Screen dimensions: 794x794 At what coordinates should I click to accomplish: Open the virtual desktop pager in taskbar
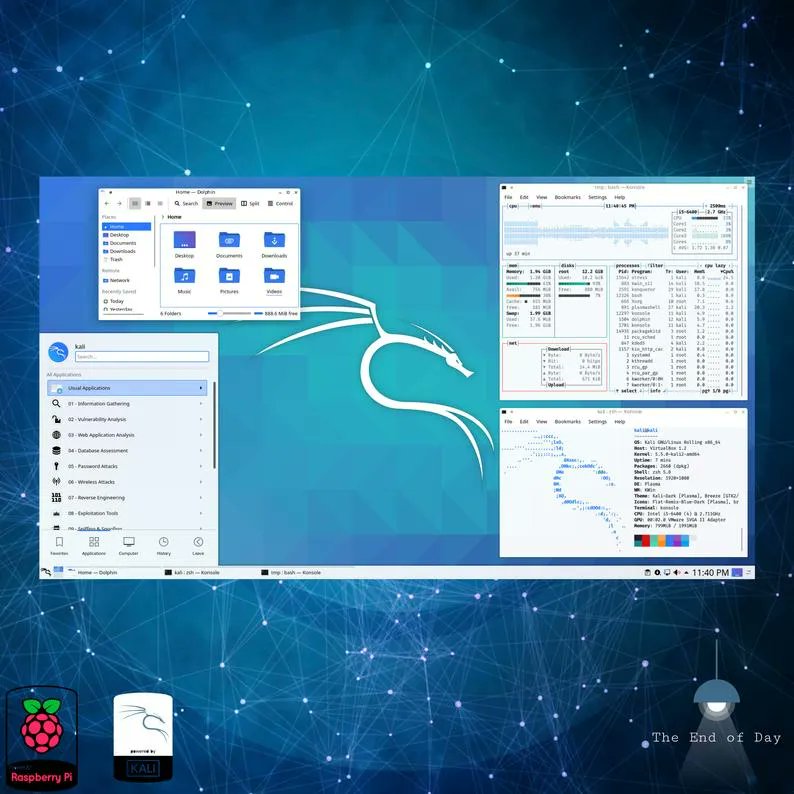(x=58, y=572)
